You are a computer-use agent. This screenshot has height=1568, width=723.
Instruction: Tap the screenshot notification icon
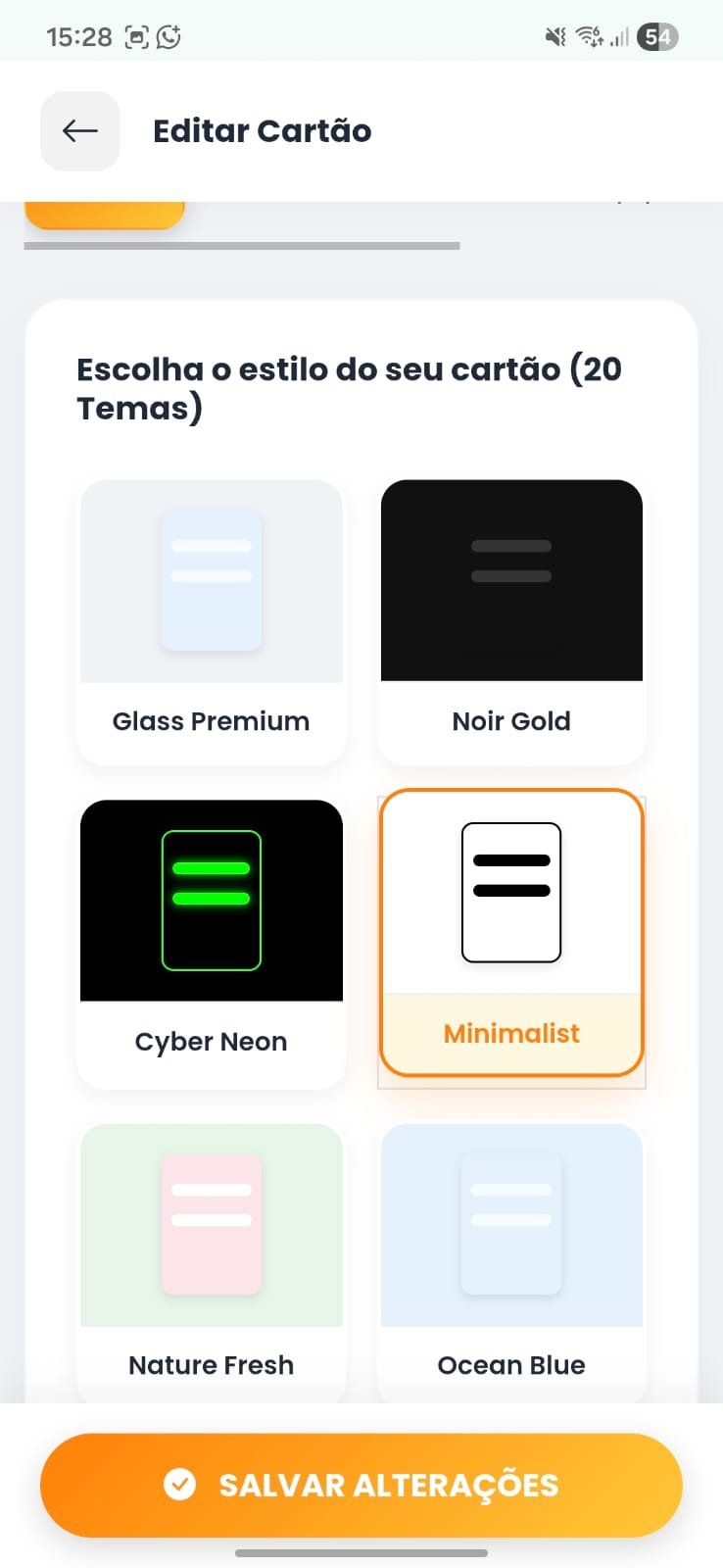point(136,37)
